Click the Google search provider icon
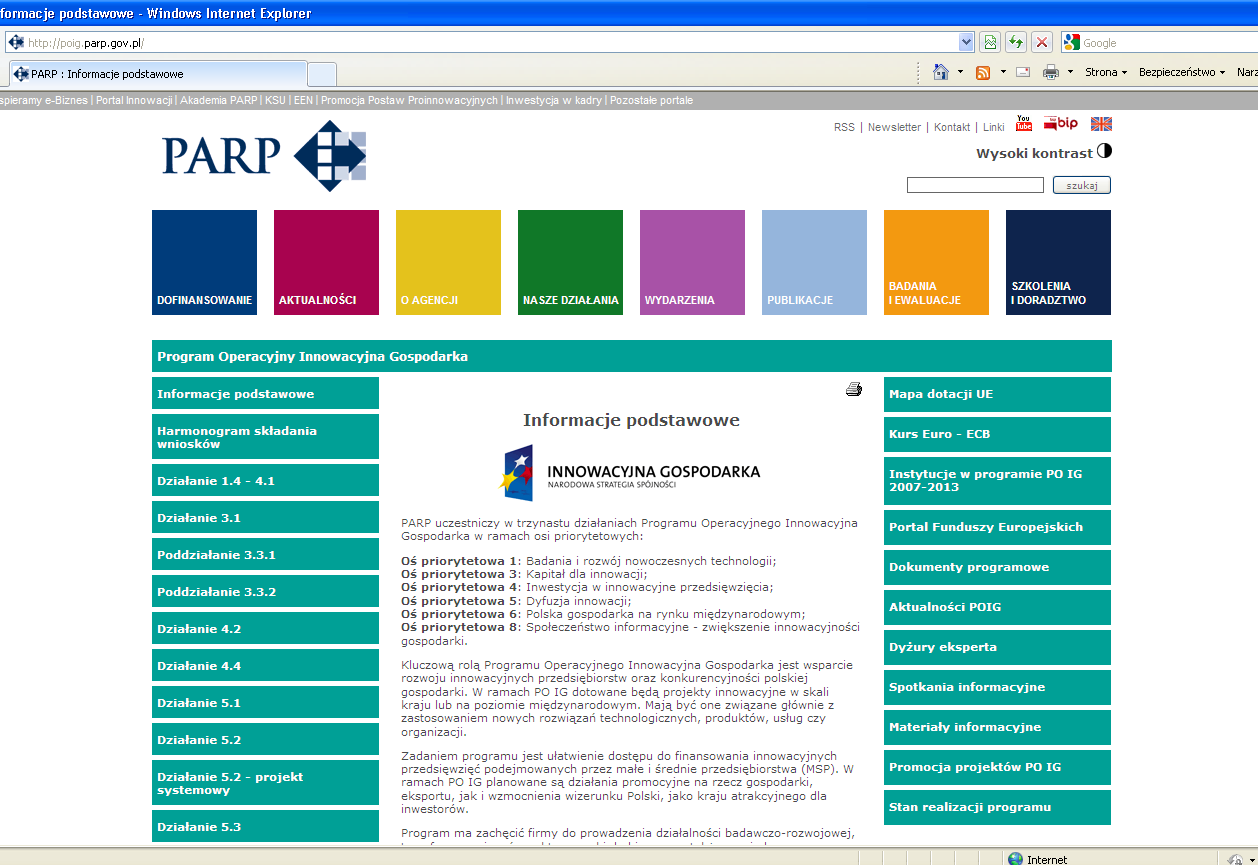 1072,42
